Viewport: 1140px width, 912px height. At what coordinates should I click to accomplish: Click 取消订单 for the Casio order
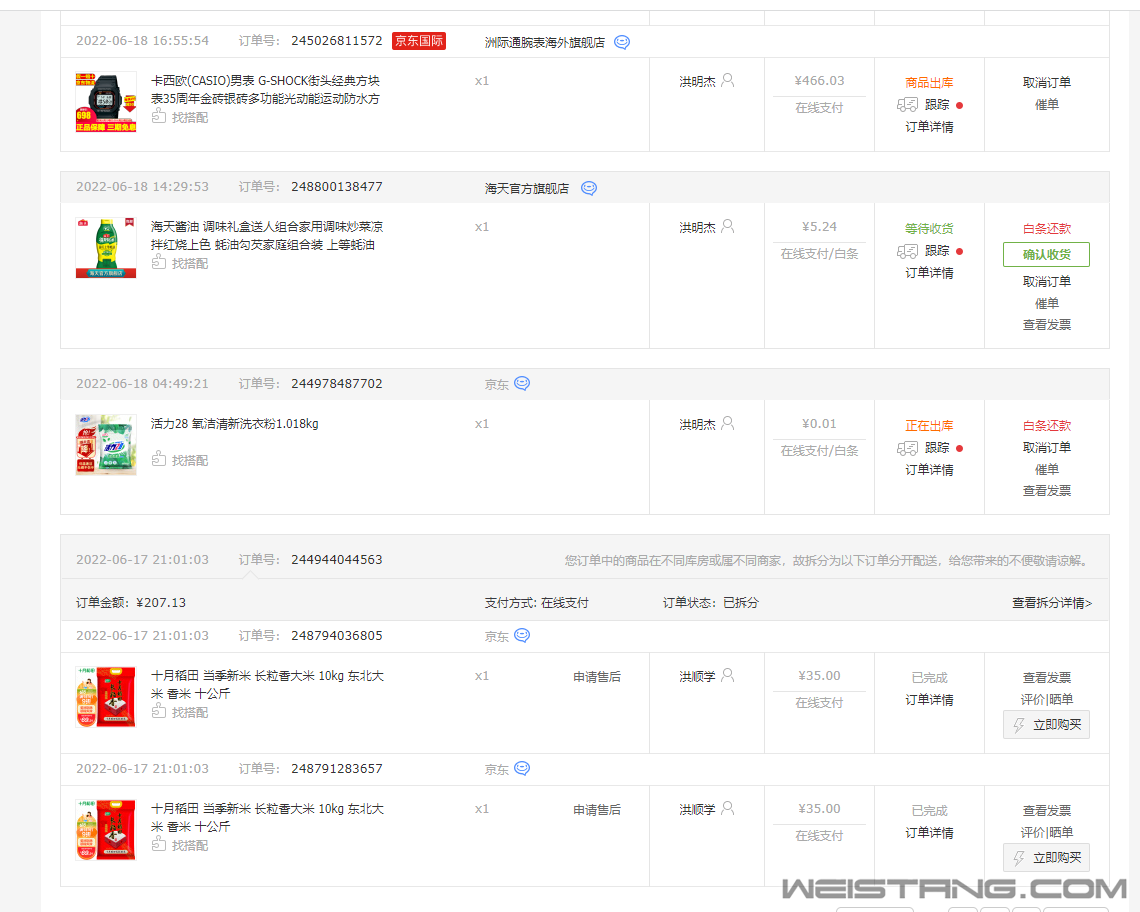(1046, 82)
